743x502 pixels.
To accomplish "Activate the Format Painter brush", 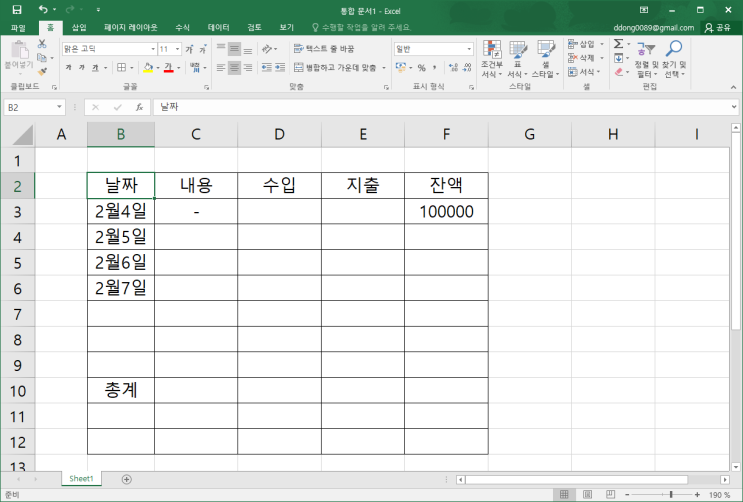I will 42,72.
